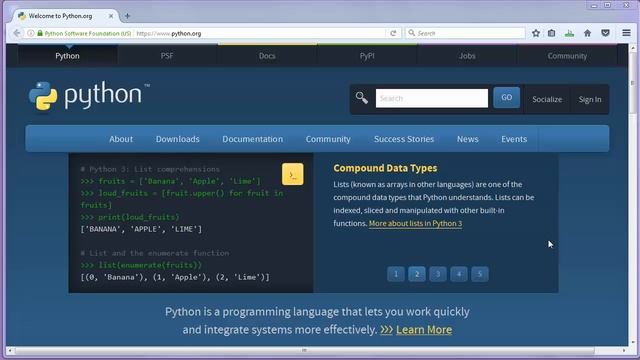Go to the browser home page icon
Image resolution: width=640 pixels, height=360 pixels.
[x=587, y=33]
